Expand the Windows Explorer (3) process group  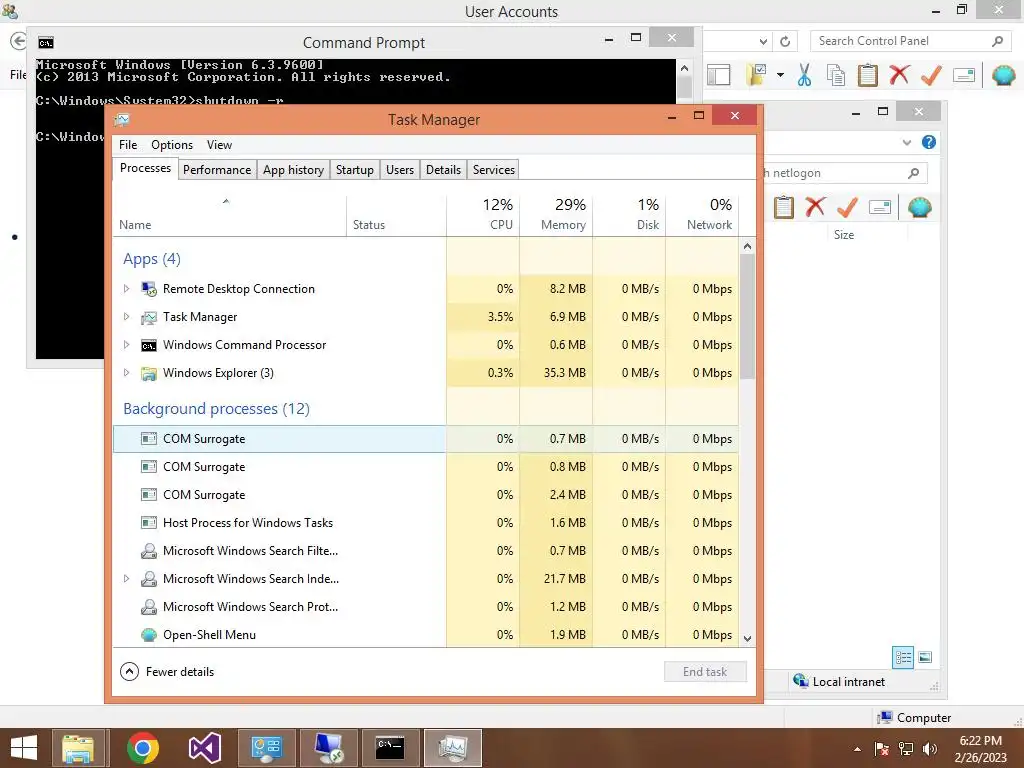[127, 372]
